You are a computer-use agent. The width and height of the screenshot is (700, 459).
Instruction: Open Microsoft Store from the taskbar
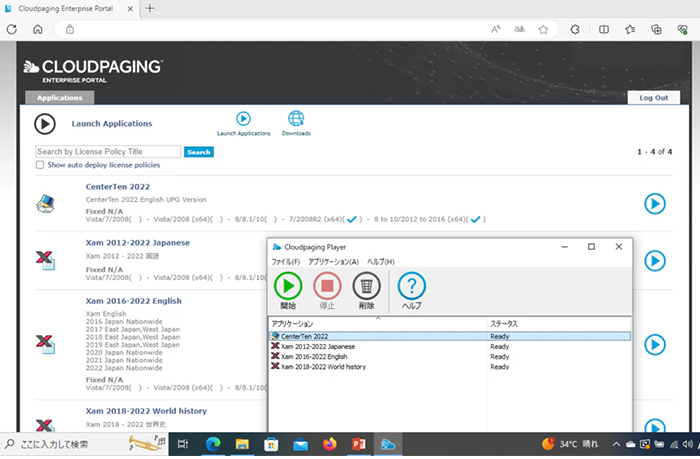pyautogui.click(x=271, y=444)
